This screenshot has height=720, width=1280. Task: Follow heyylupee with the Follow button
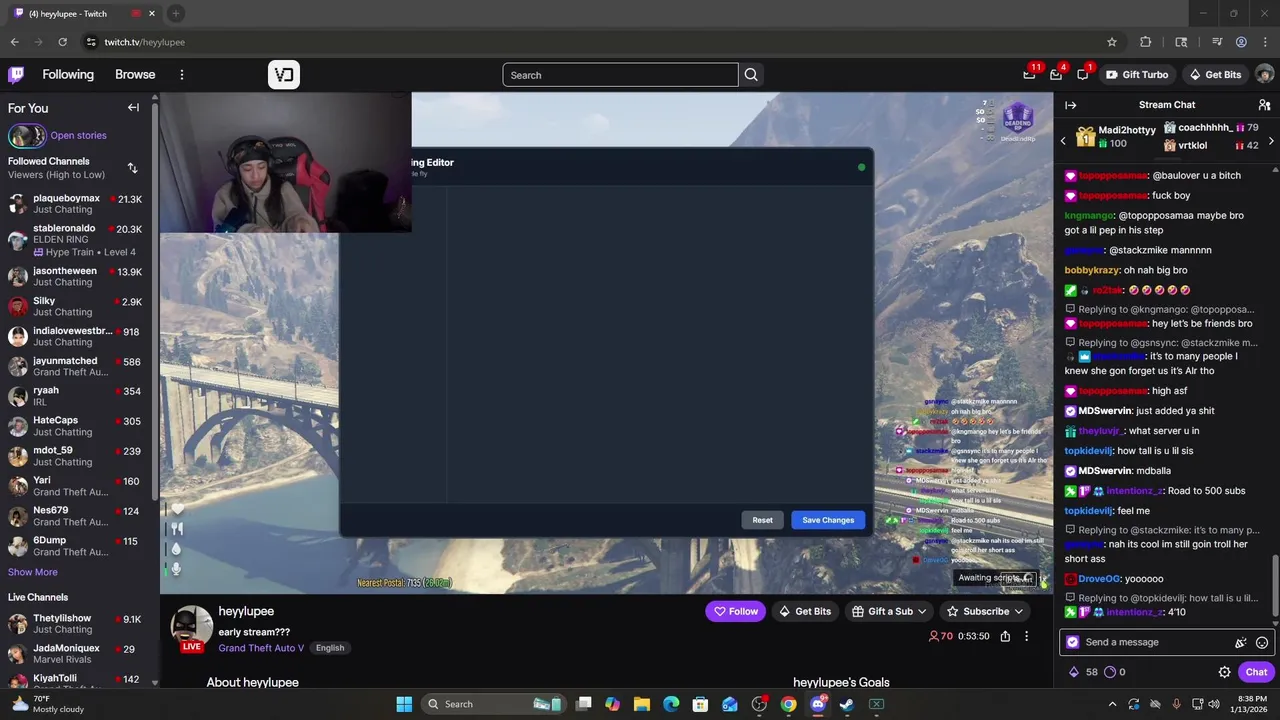click(x=734, y=611)
